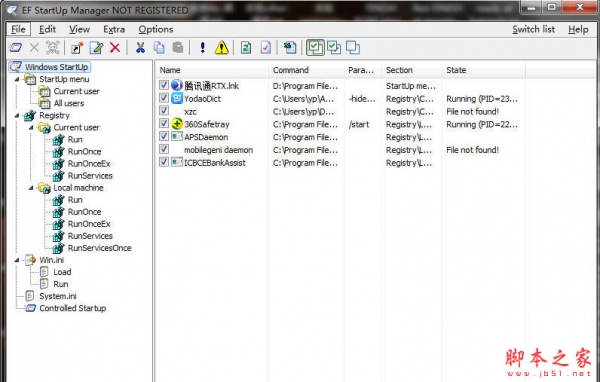Click the checked-and-empty boxes view icon
The width and height of the screenshot is (600, 382).
334,48
